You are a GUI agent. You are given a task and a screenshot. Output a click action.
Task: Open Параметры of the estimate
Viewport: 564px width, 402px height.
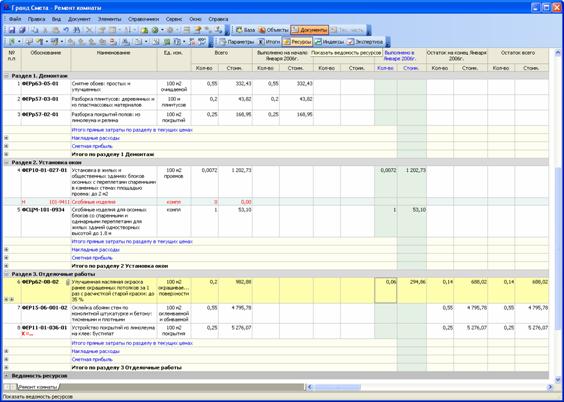click(237, 42)
